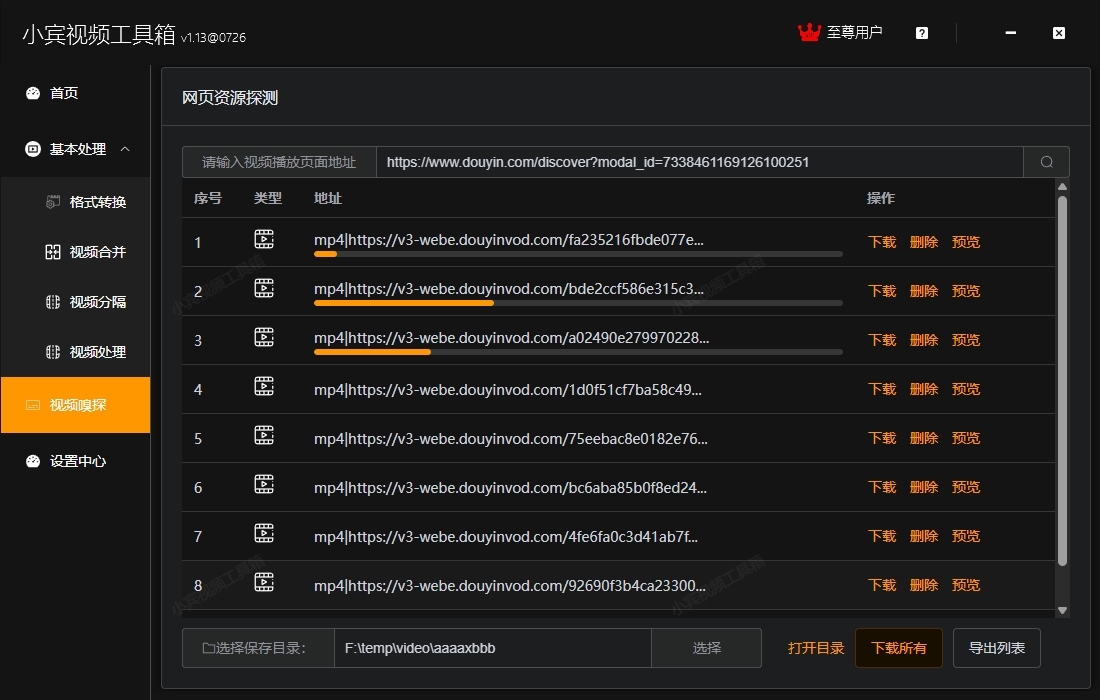The image size is (1100, 700).
Task: Click the crown icon next to 至尊用户
Action: click(808, 31)
